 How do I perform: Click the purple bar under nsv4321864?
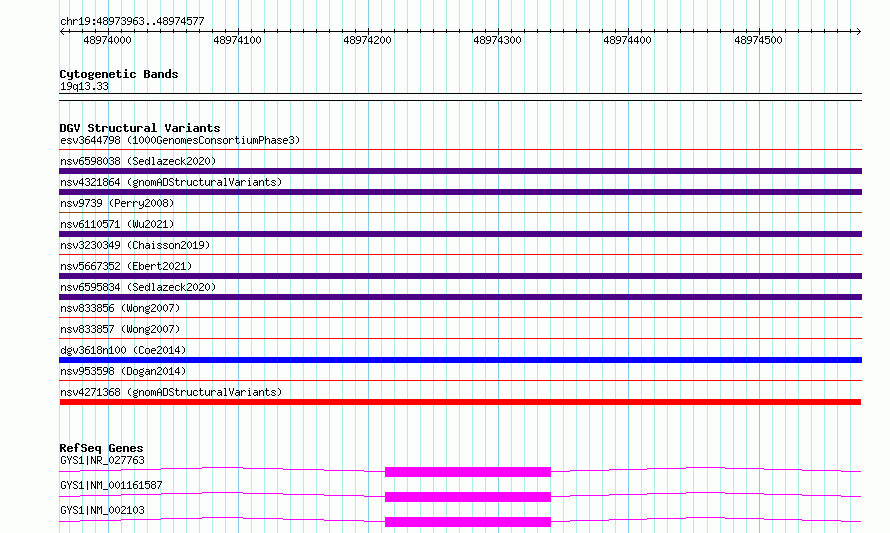(460, 192)
